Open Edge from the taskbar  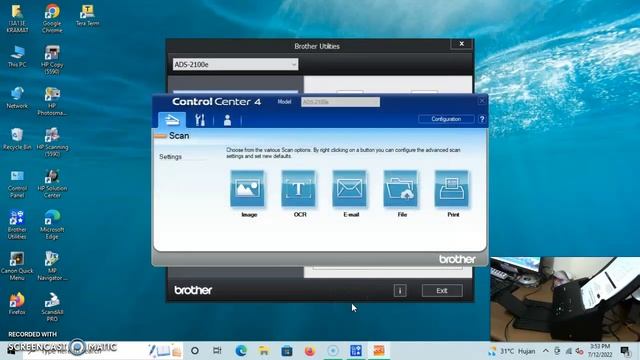[x=241, y=351]
